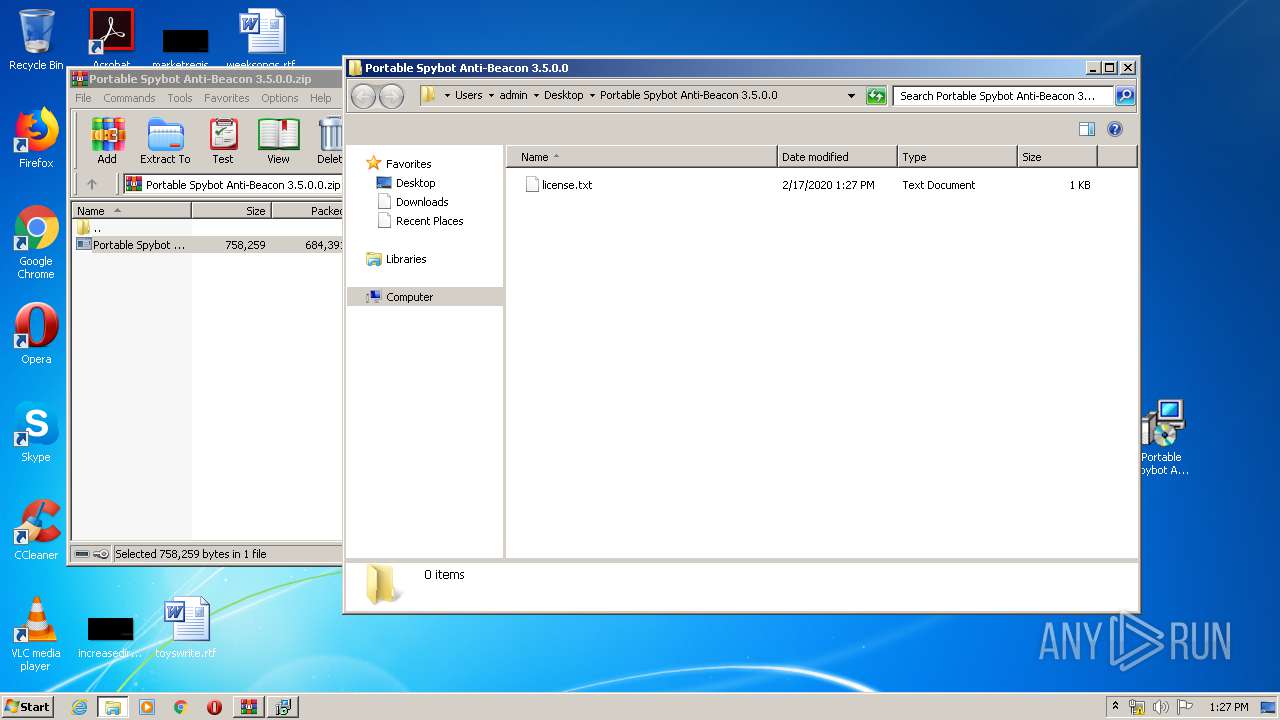Expand the dropdown arrow after admin breadcrumb
The width and height of the screenshot is (1280, 720).
point(536,96)
